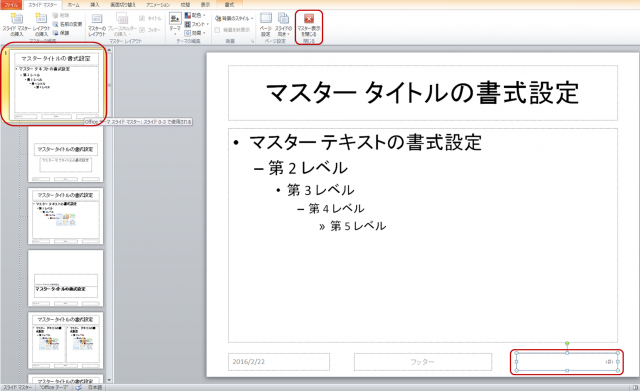Click the 'マスター テキストの書式設定' first-level text

click(365, 142)
